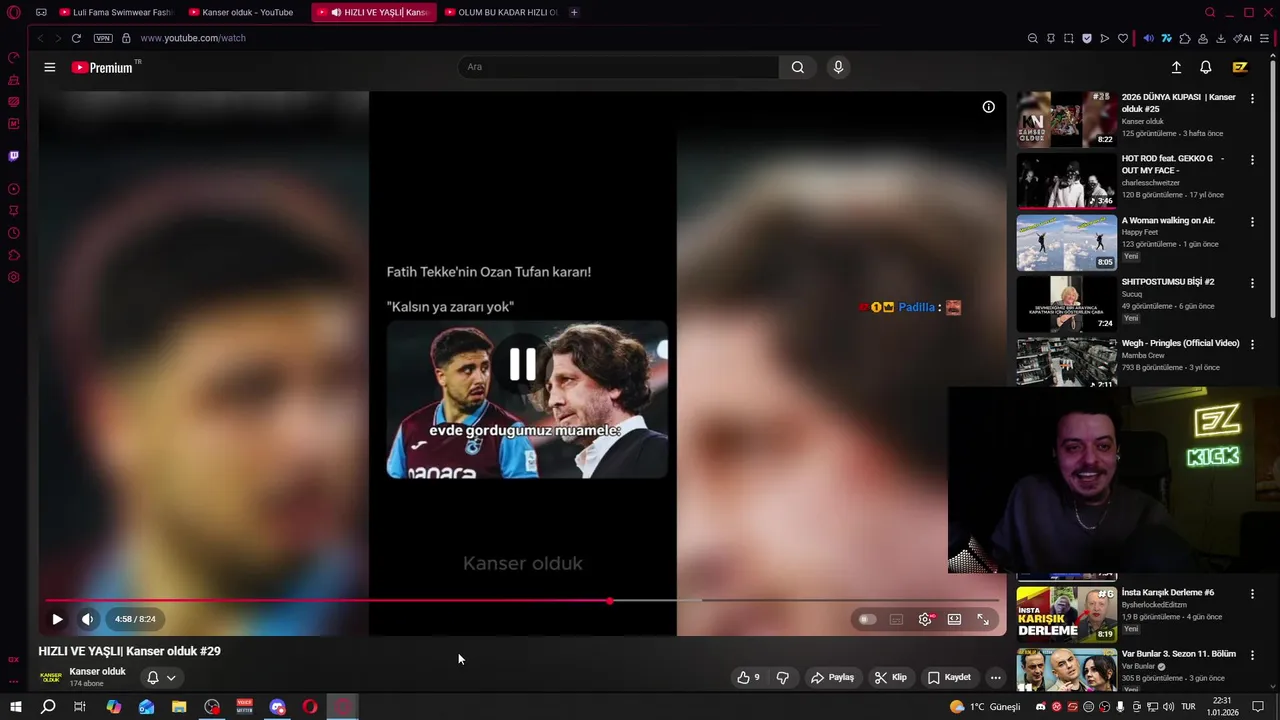Toggle the ad blocker shield icon
Image resolution: width=1280 pixels, height=720 pixels.
pyautogui.click(x=1086, y=38)
